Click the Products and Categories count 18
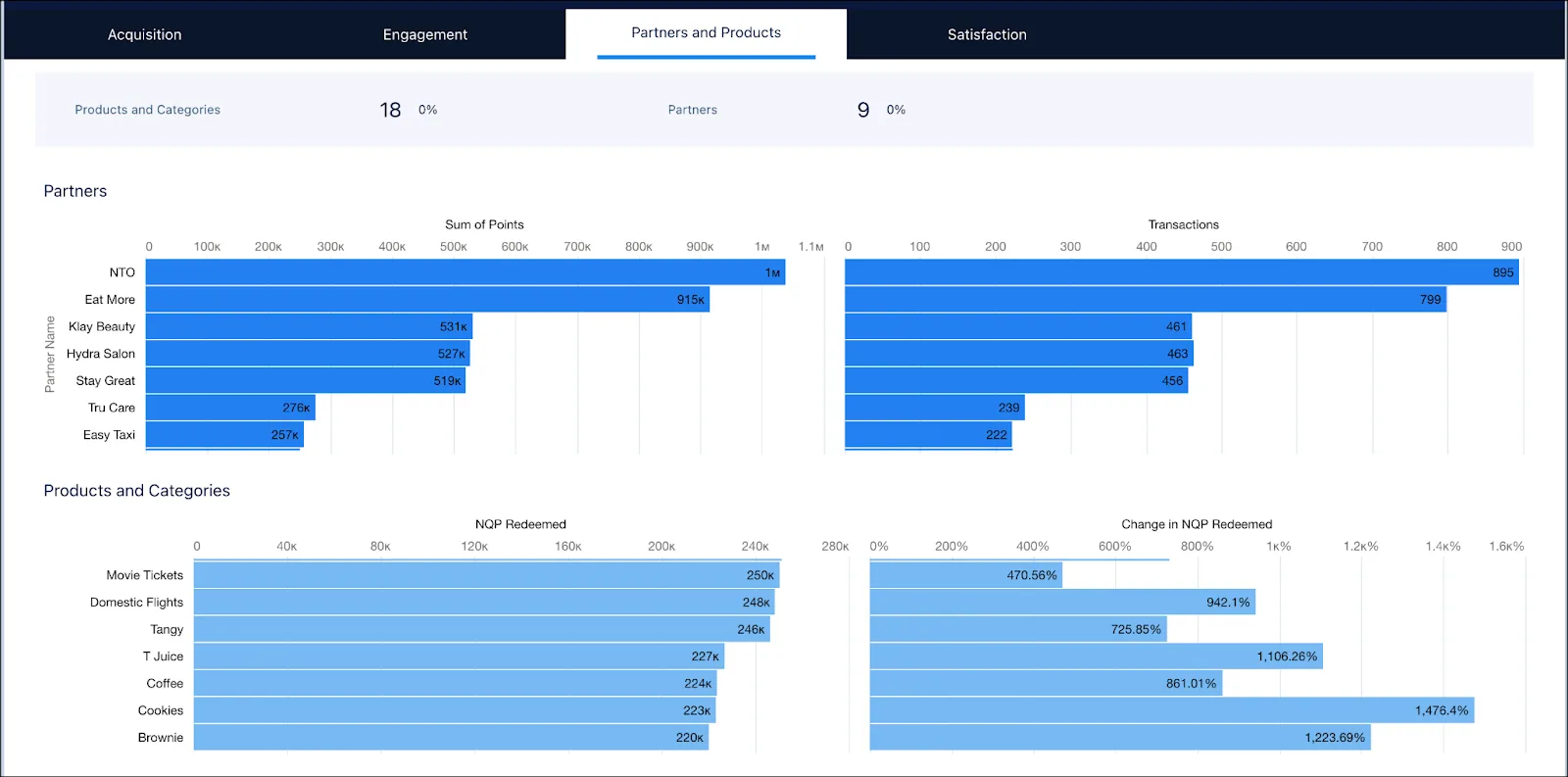 point(390,110)
